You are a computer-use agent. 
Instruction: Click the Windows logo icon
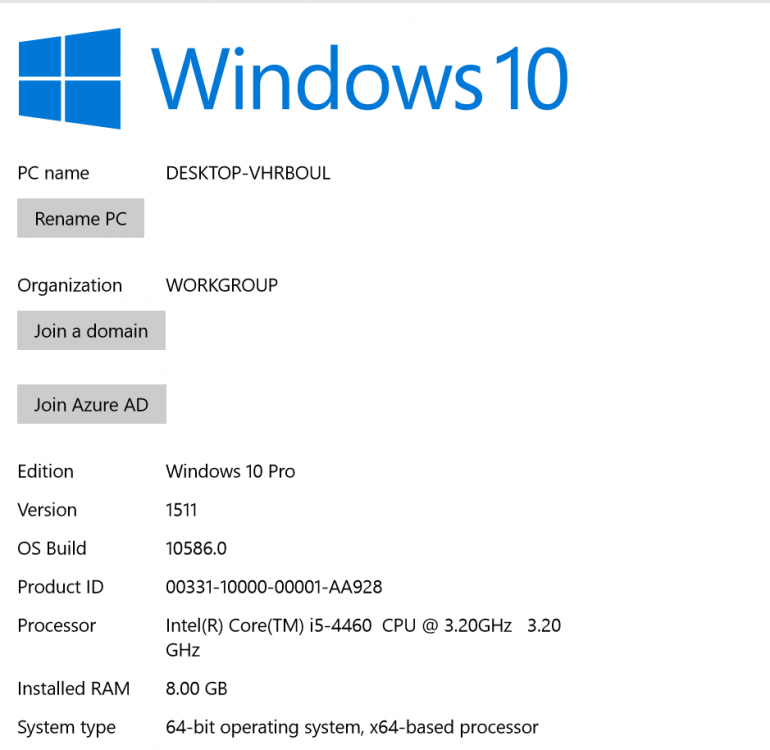(70, 79)
